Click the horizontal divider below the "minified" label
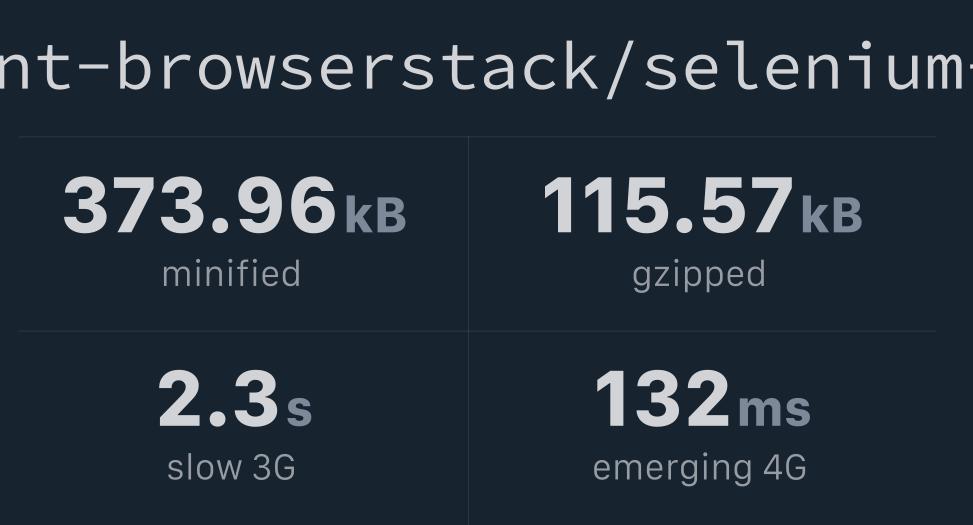Image resolution: width=973 pixels, height=525 pixels. [240, 331]
